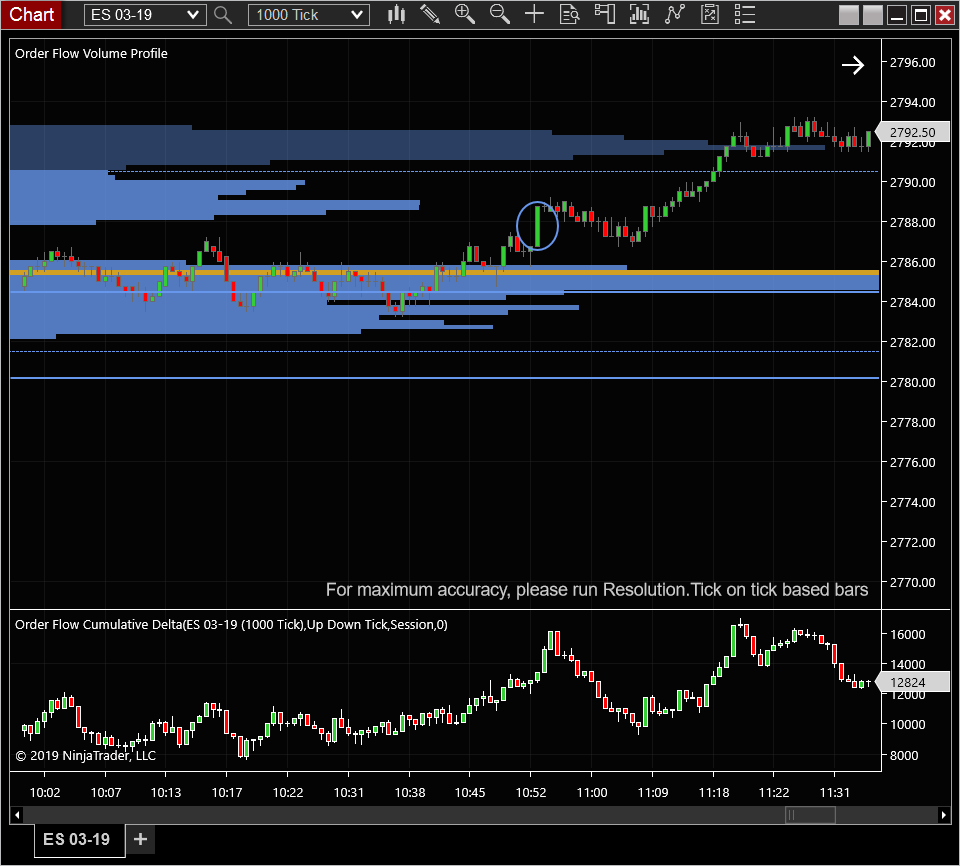
Task: Open the data box document icon
Action: [x=569, y=15]
